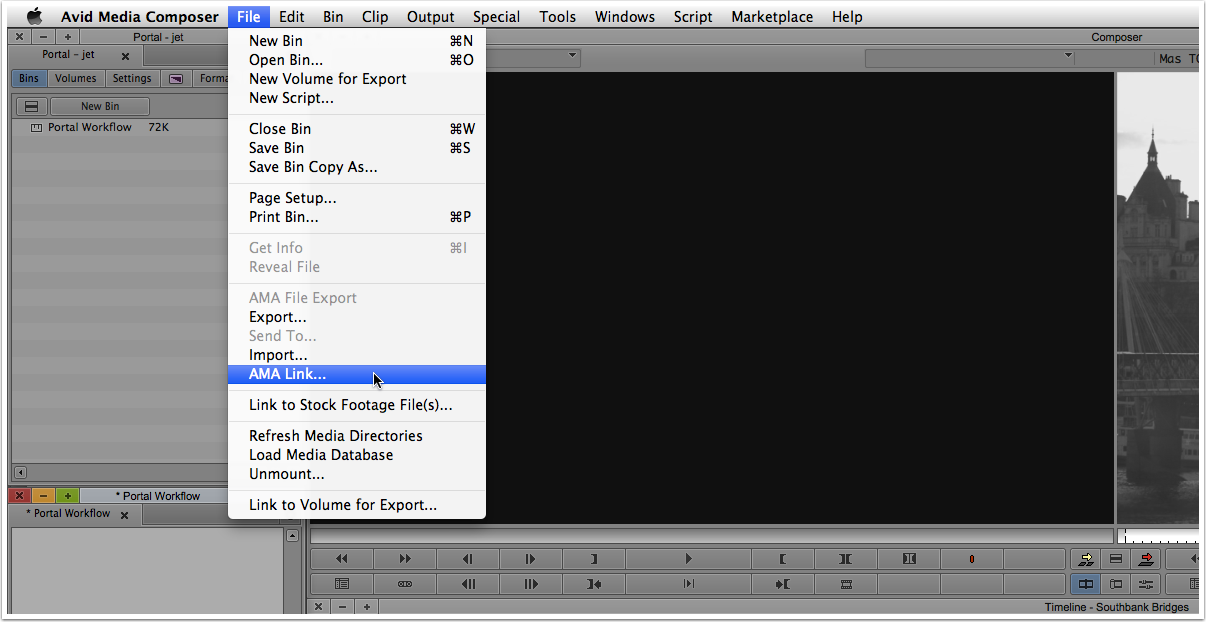Switch to the Bins tab
The image size is (1206, 622).
(29, 78)
